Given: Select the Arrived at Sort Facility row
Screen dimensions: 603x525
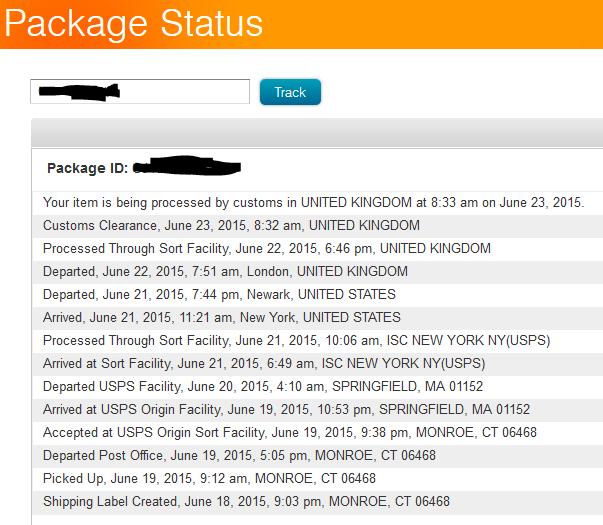Looking at the screenshot, I should [x=264, y=363].
